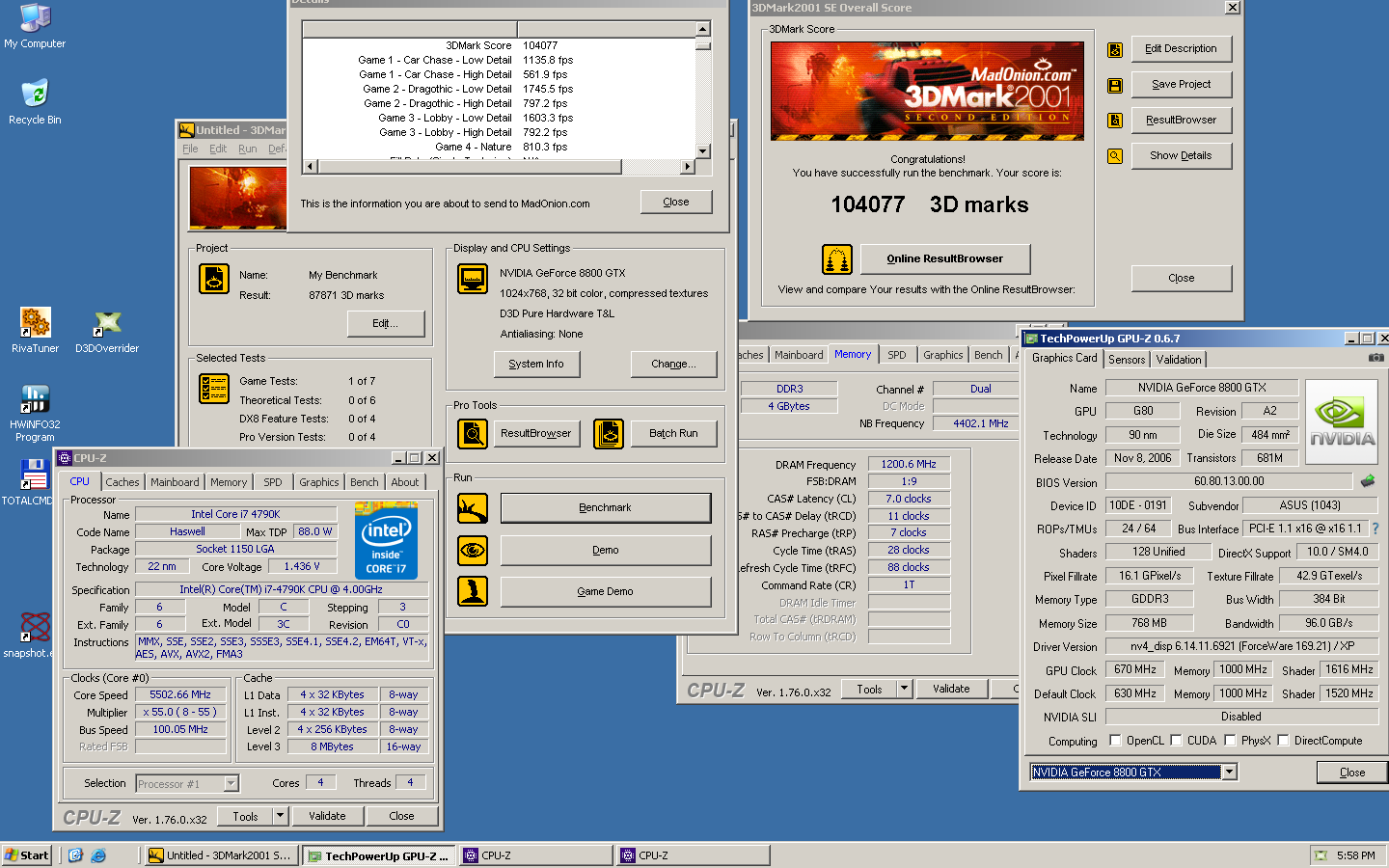Click the Save Project floppy icon
This screenshot has height=868, width=1389.
pos(1114,85)
